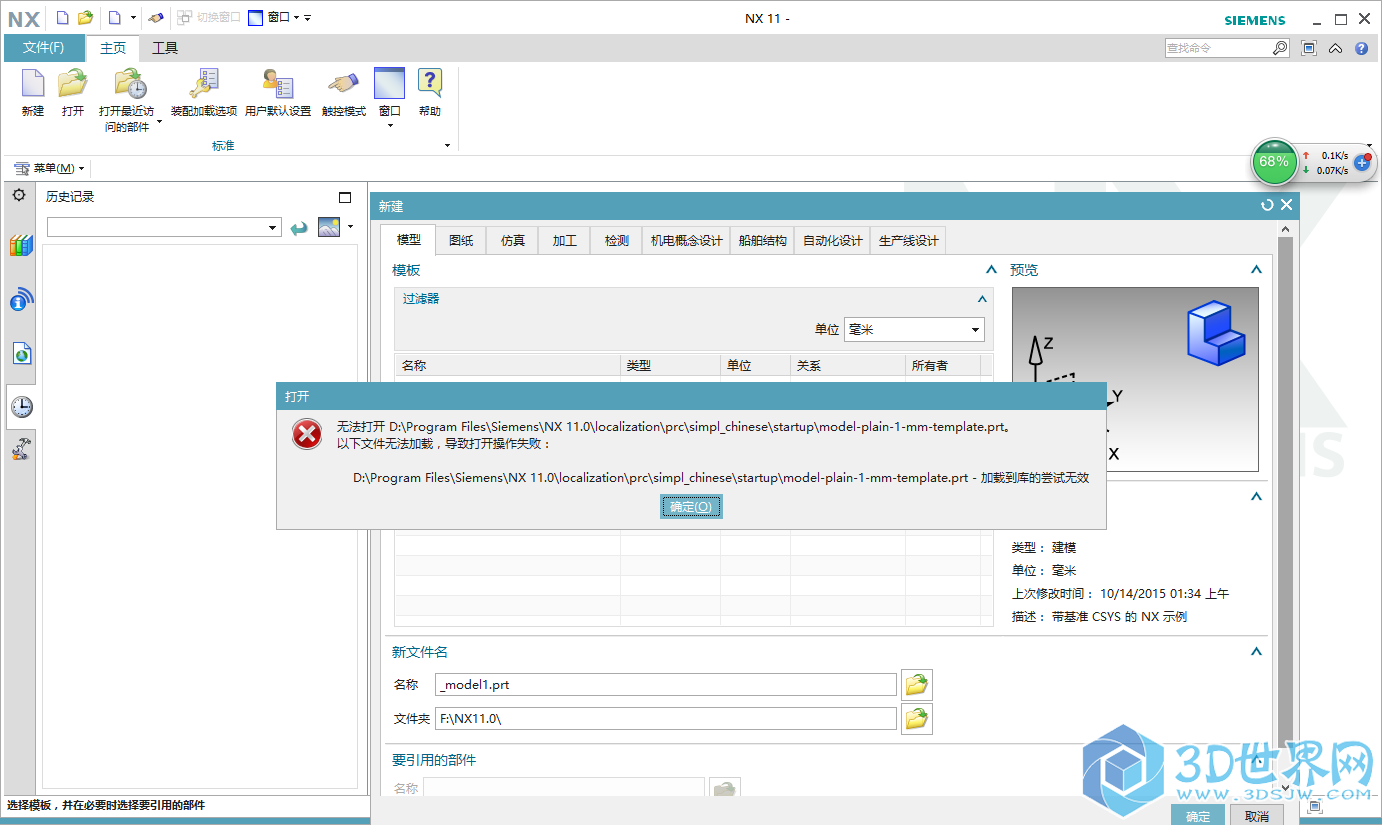Open resource bar settings gear
The width and height of the screenshot is (1382, 825).
19,195
